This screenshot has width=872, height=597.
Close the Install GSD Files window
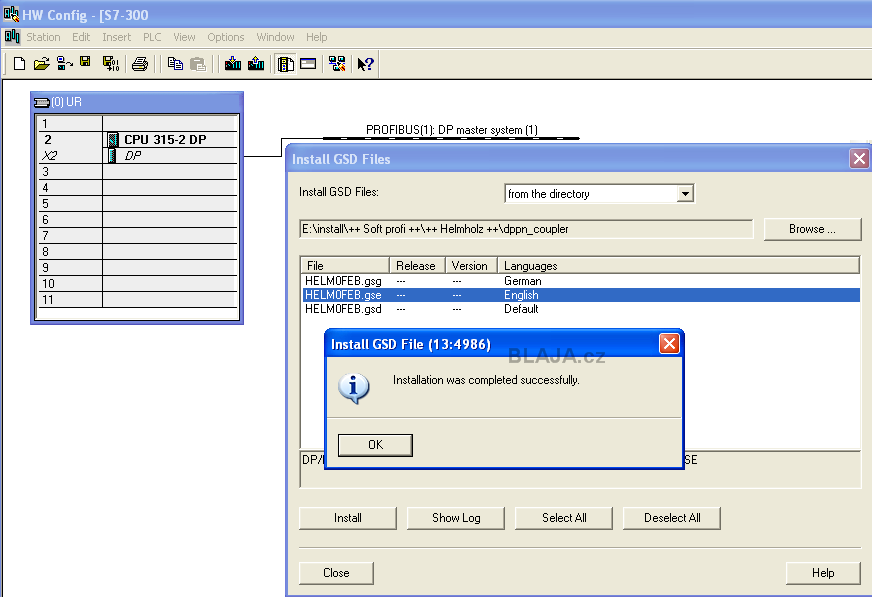859,158
